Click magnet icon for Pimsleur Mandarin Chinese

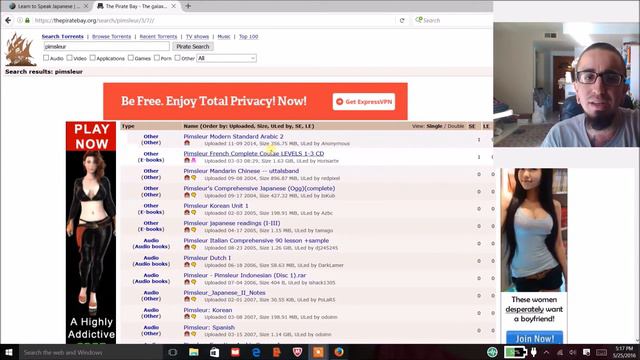187,178
